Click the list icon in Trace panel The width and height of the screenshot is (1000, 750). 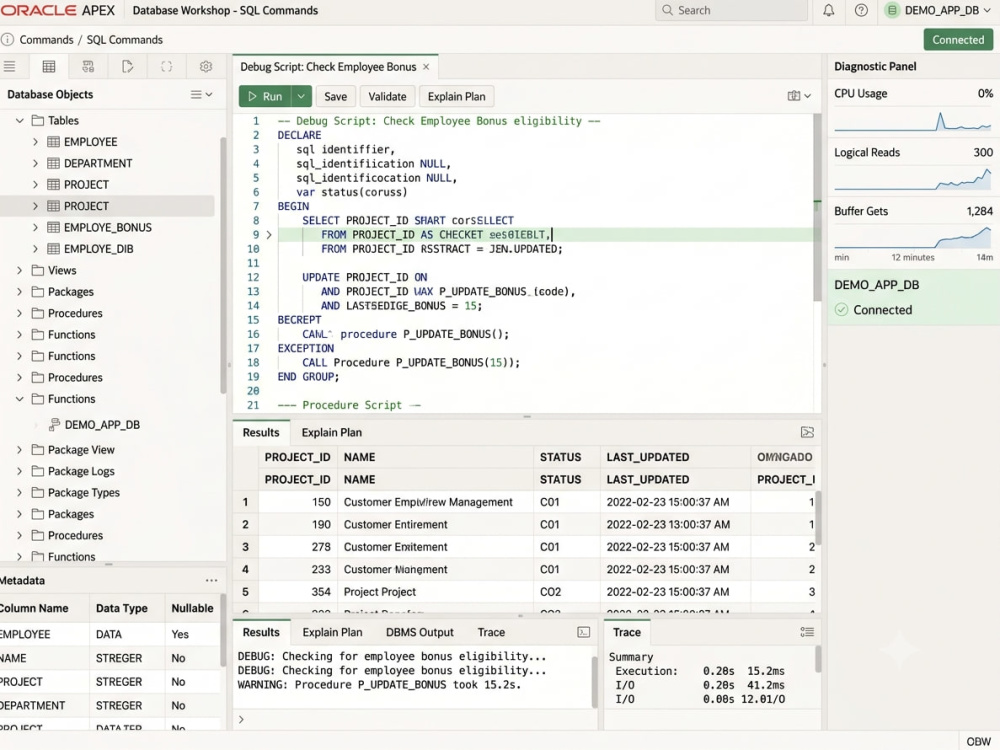807,632
